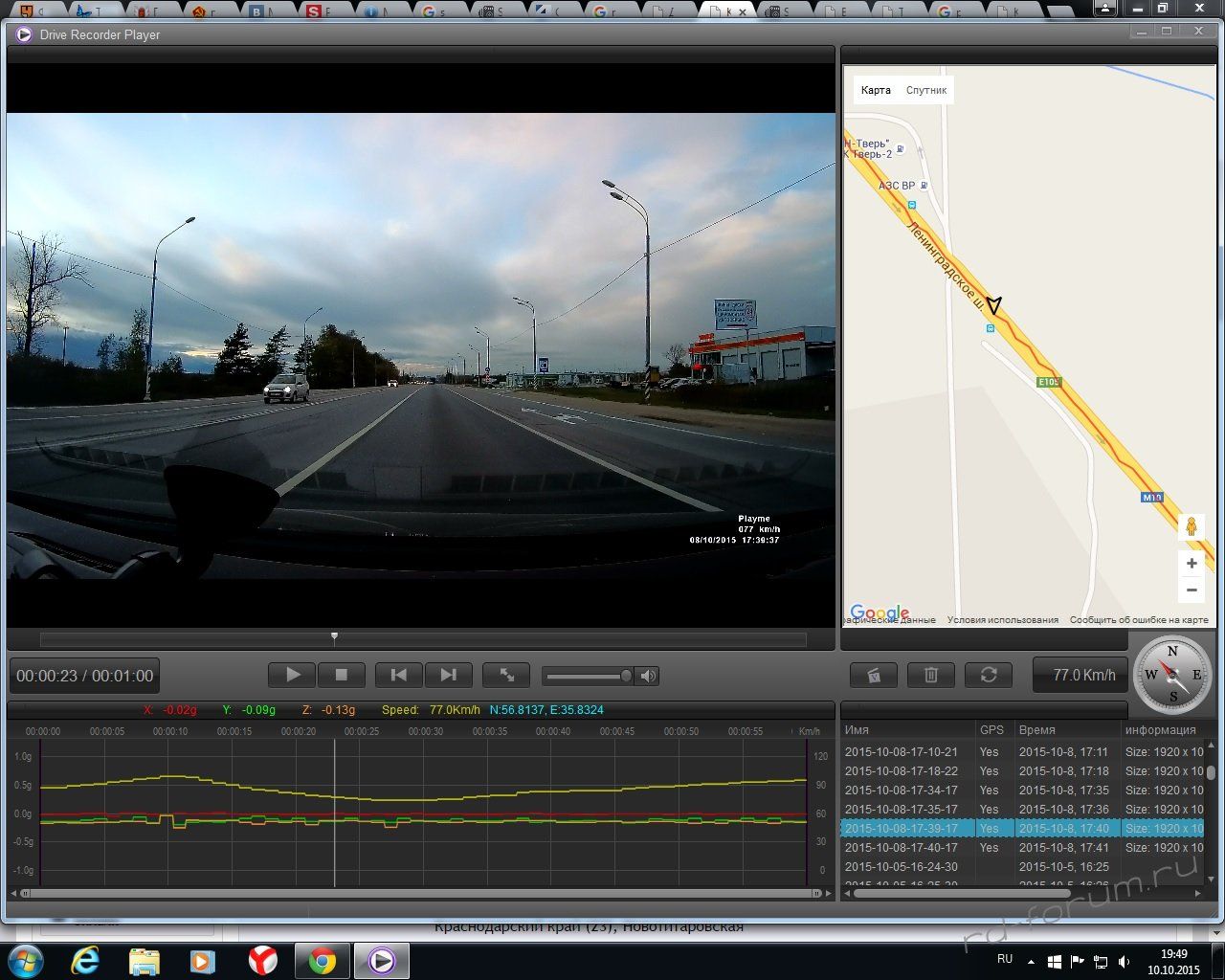Toggle fullscreen video view
This screenshot has height=980, width=1225.
(x=507, y=675)
